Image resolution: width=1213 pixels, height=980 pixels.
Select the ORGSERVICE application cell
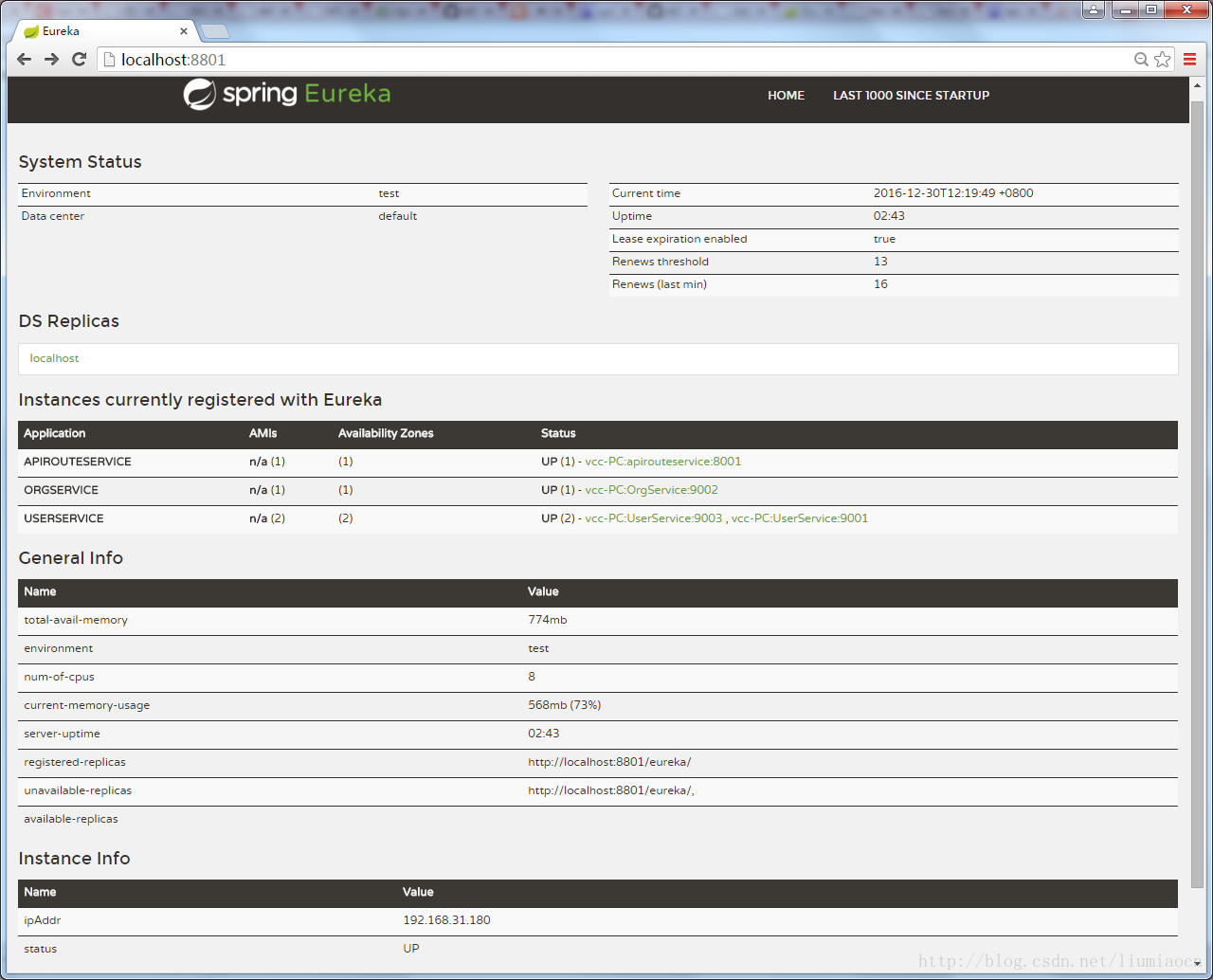tap(61, 490)
